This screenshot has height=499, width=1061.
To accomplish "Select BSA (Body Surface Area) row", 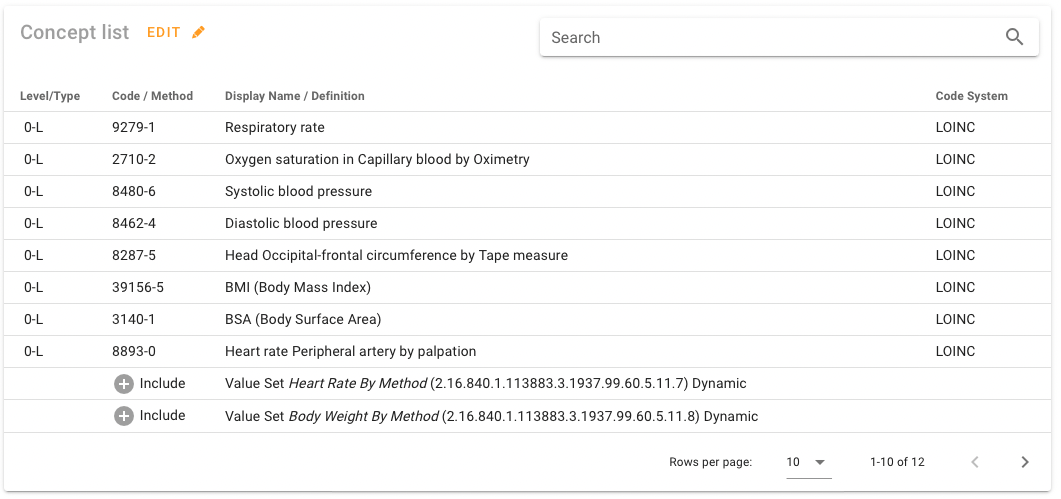I will coord(303,320).
